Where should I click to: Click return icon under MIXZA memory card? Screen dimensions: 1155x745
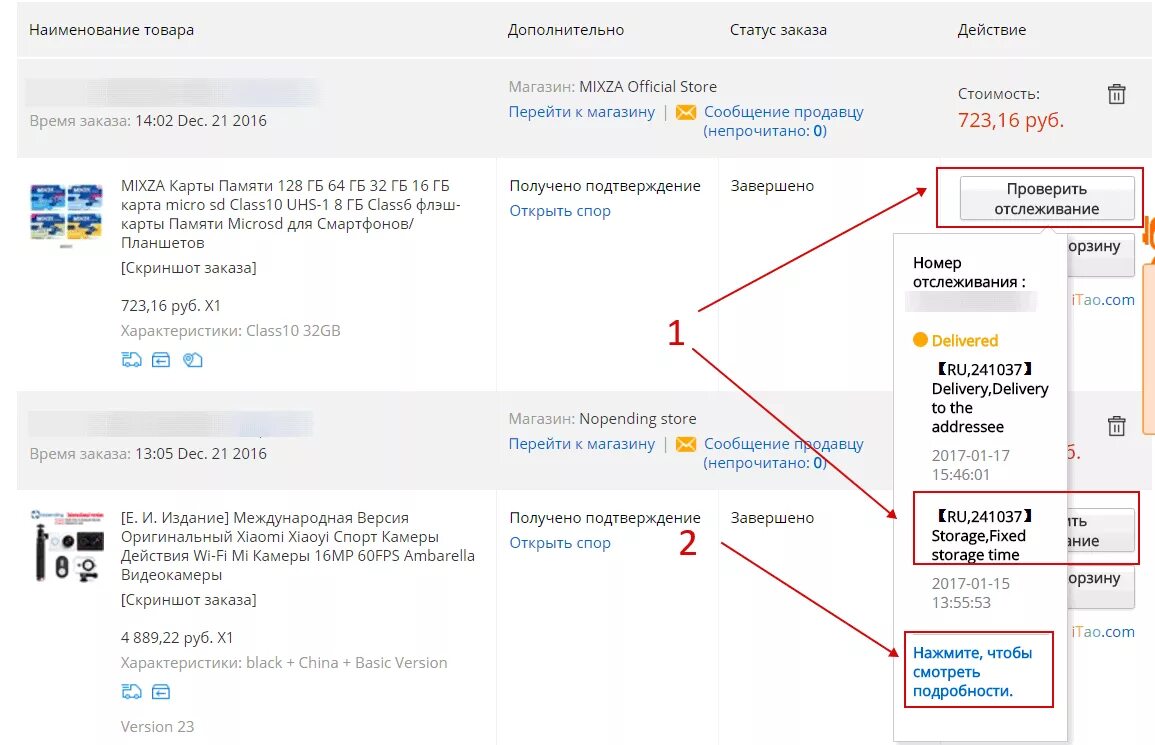pos(161,360)
